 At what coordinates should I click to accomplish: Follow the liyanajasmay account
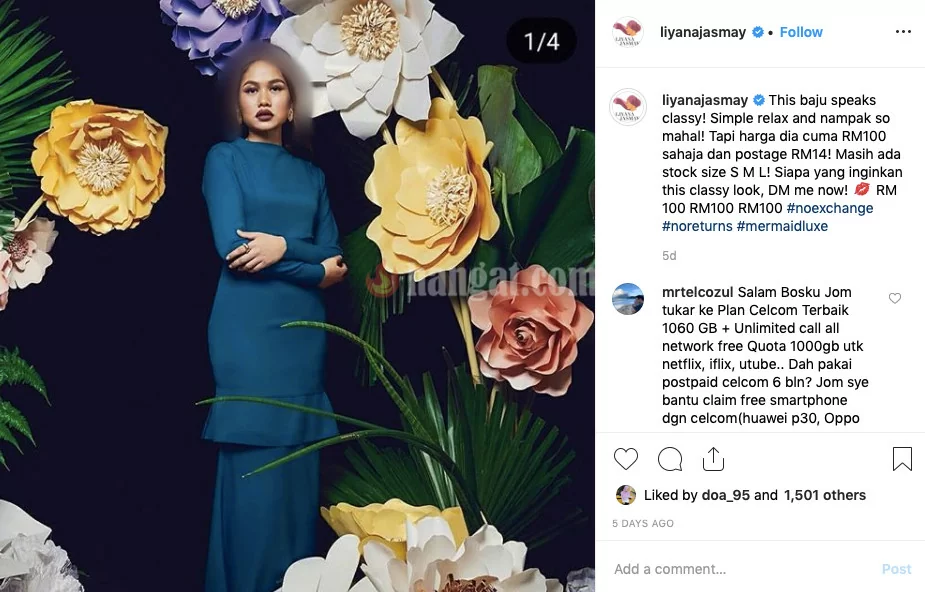[x=801, y=32]
